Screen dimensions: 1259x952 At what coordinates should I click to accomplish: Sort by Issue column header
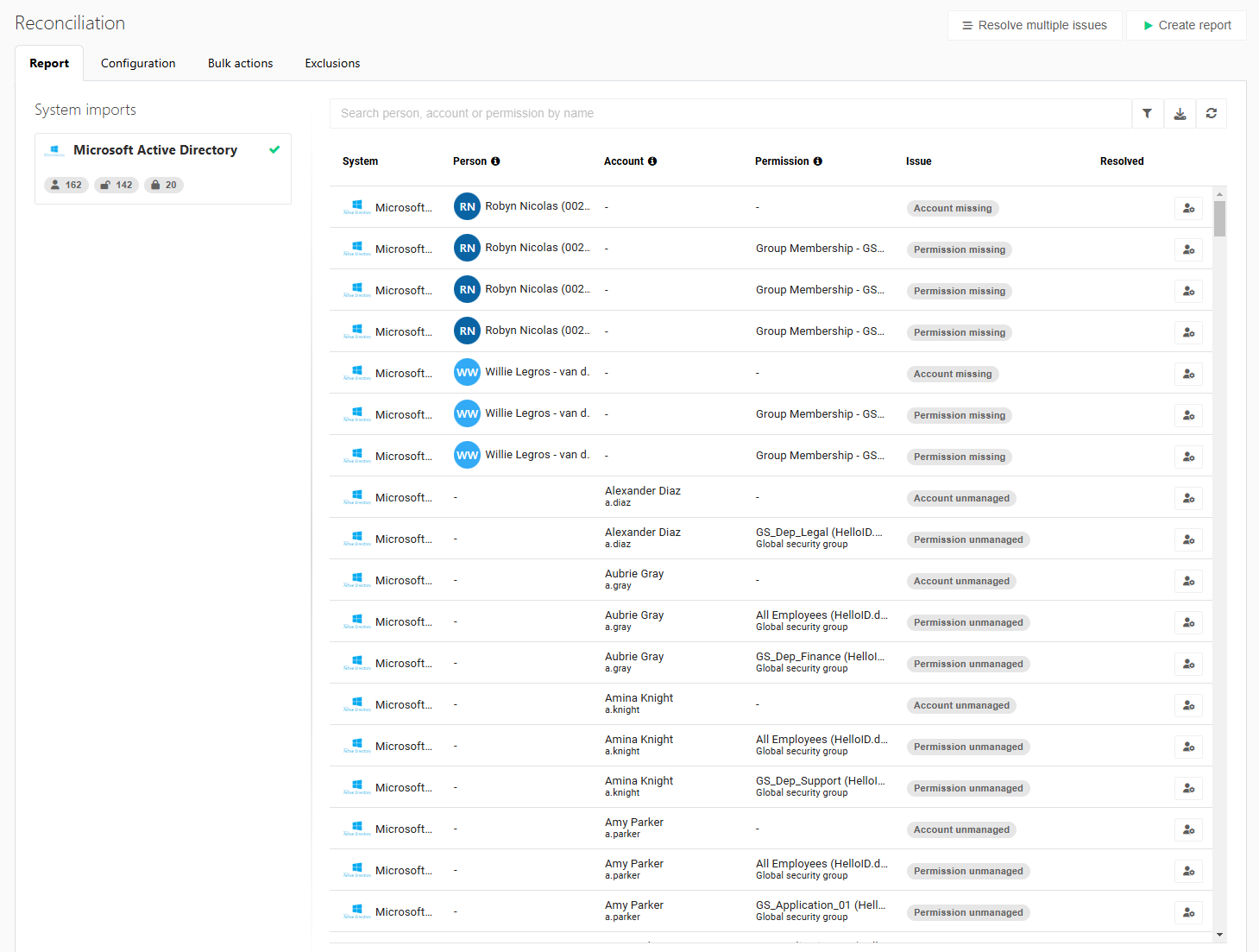[918, 161]
